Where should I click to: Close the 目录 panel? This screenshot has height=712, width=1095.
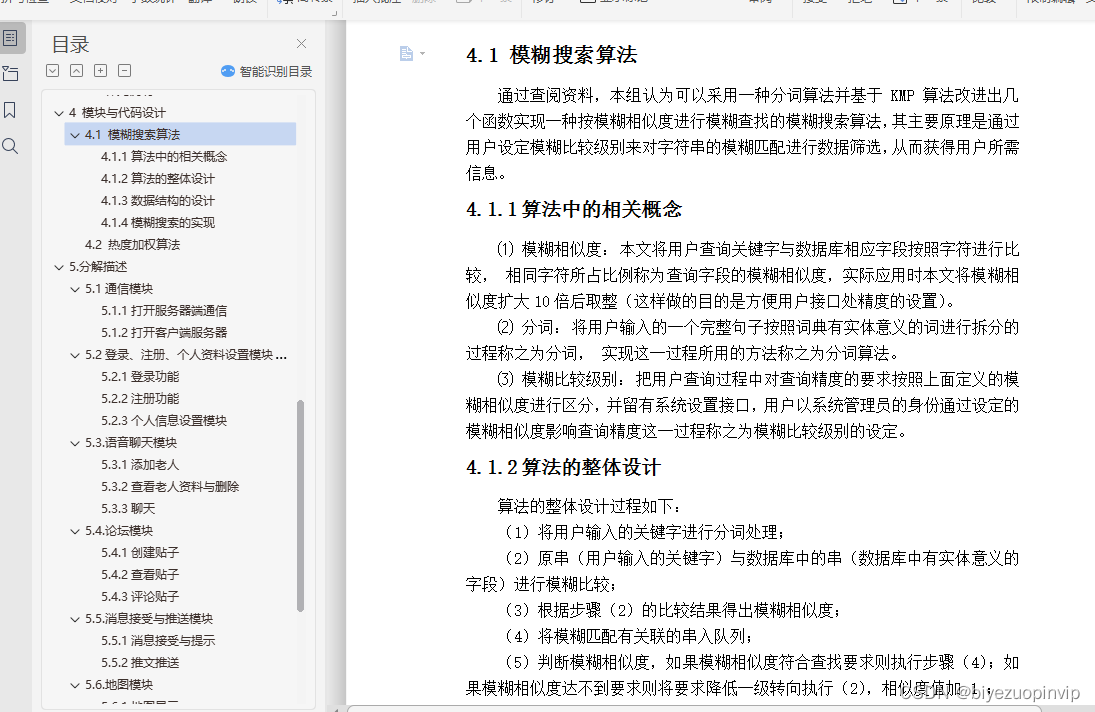tap(301, 43)
